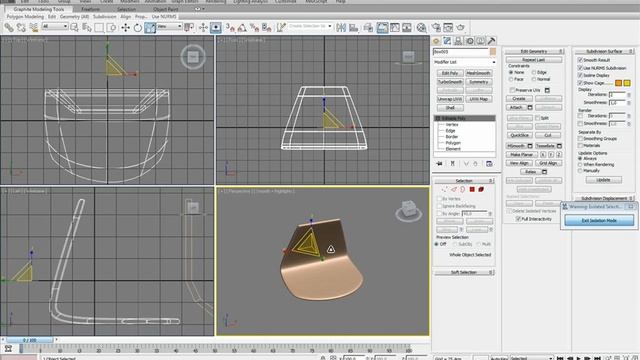Click the Edit Named Selection Sets icon
Image resolution: width=640 pixels, height=360 pixels.
(x=281, y=28)
